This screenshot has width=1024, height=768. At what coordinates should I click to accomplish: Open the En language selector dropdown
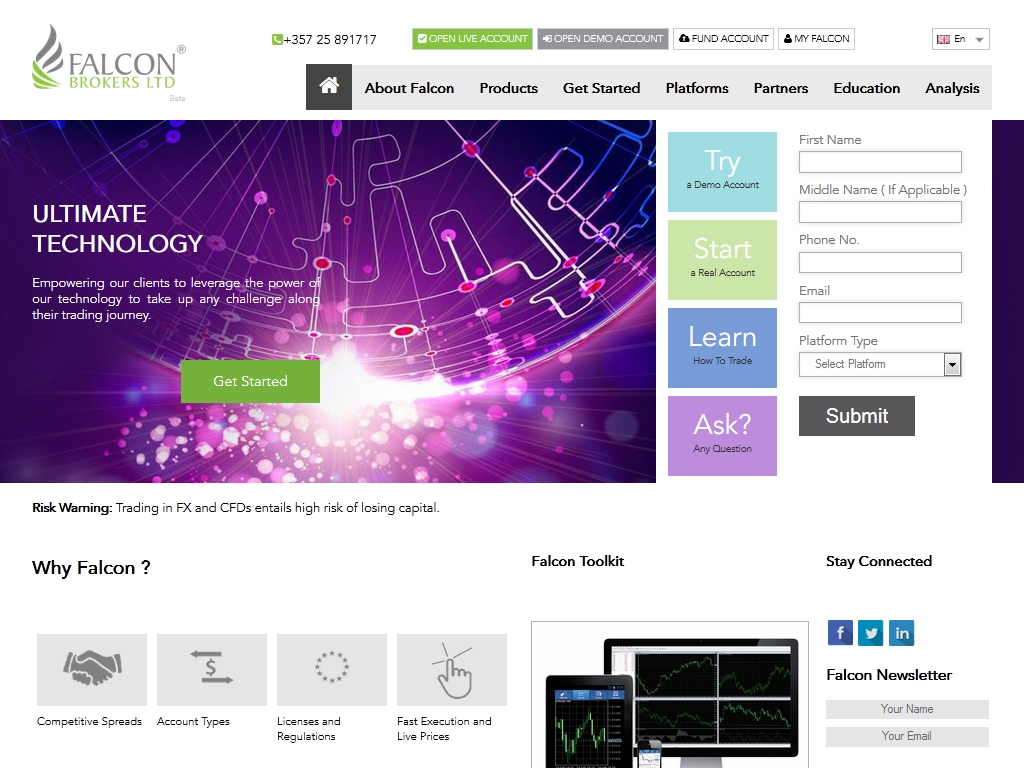pos(960,39)
